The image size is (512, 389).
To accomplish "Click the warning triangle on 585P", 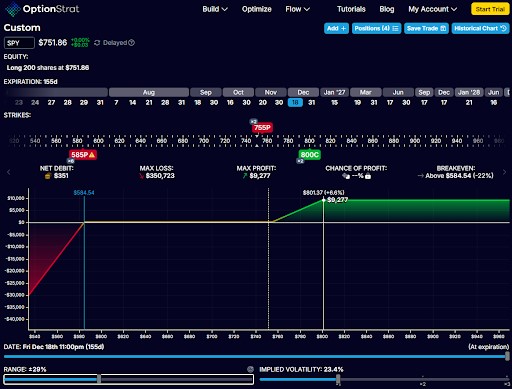I will pos(92,155).
